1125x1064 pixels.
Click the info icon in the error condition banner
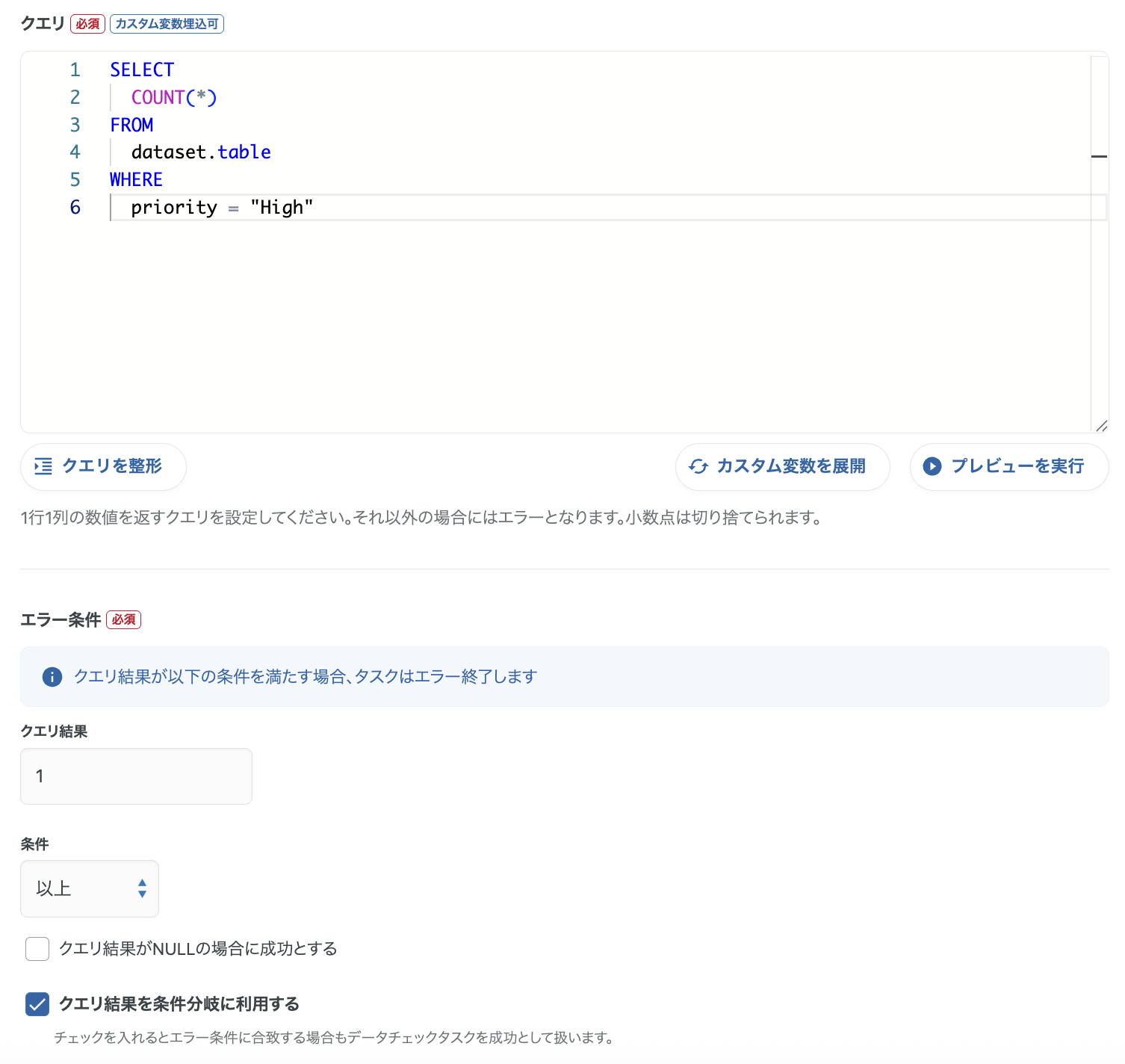(52, 676)
